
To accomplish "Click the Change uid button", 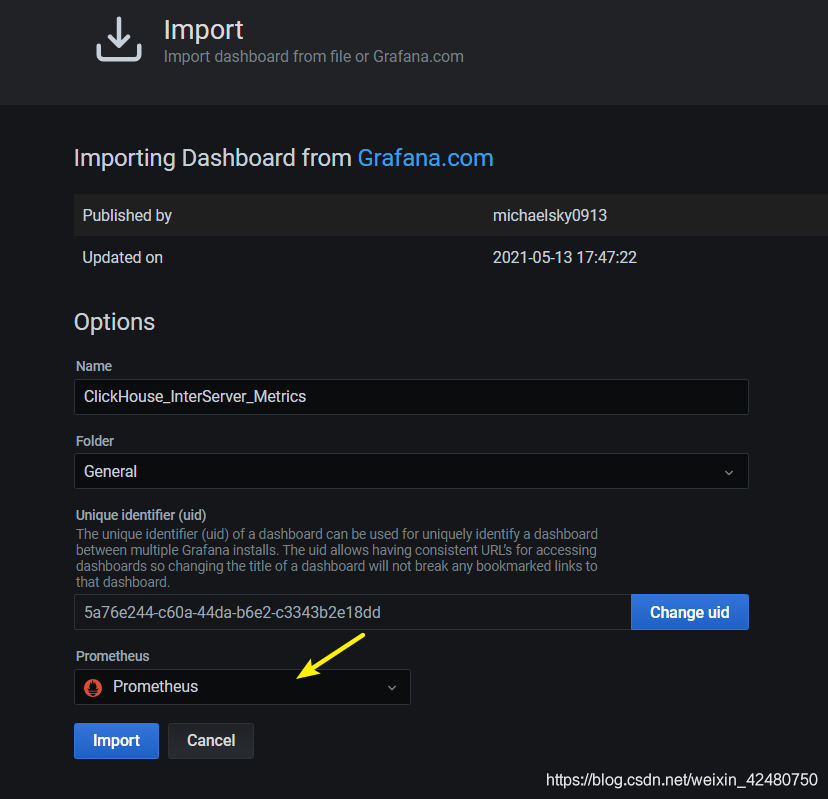I will (690, 612).
